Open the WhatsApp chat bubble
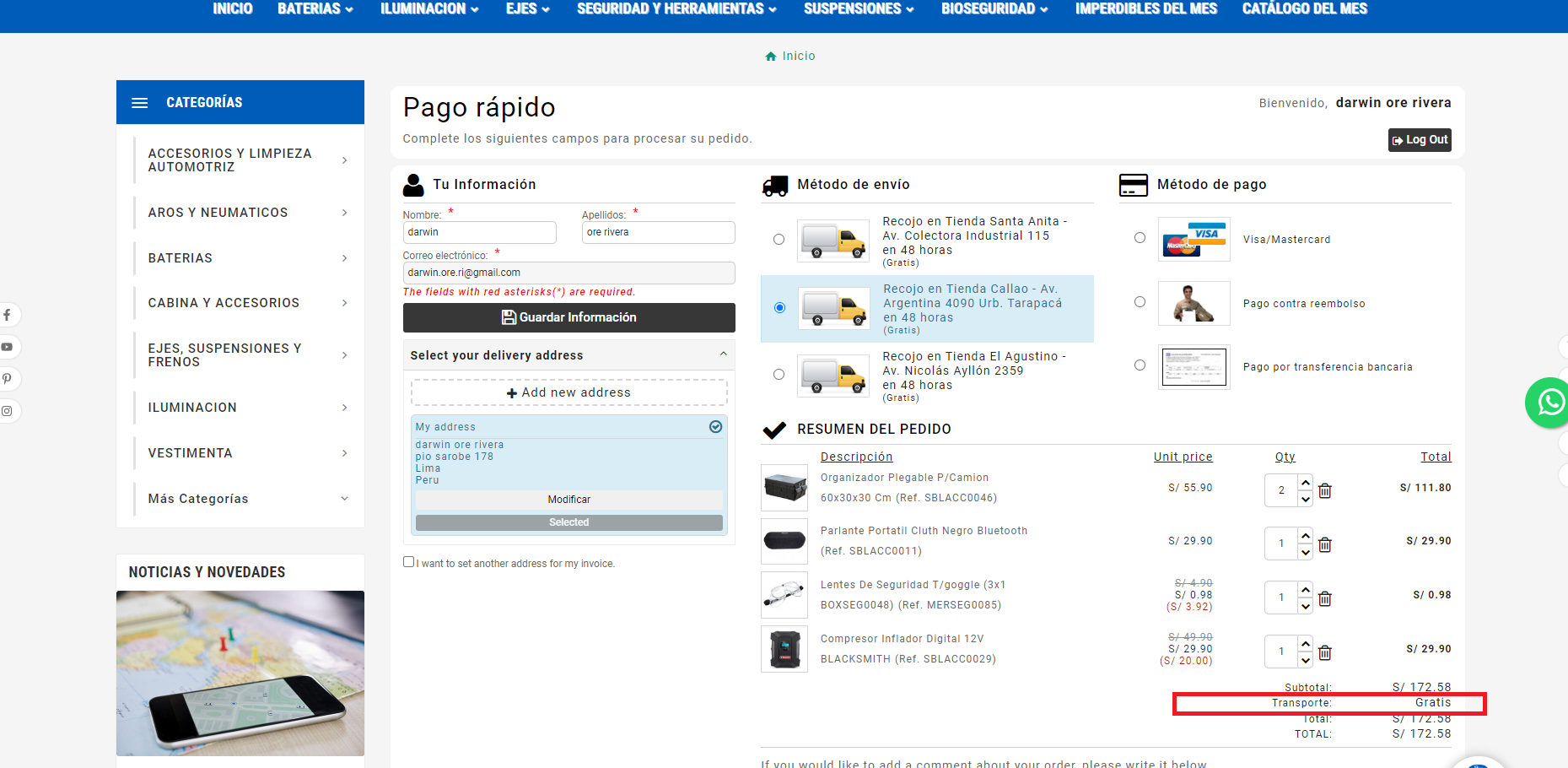 tap(1548, 403)
